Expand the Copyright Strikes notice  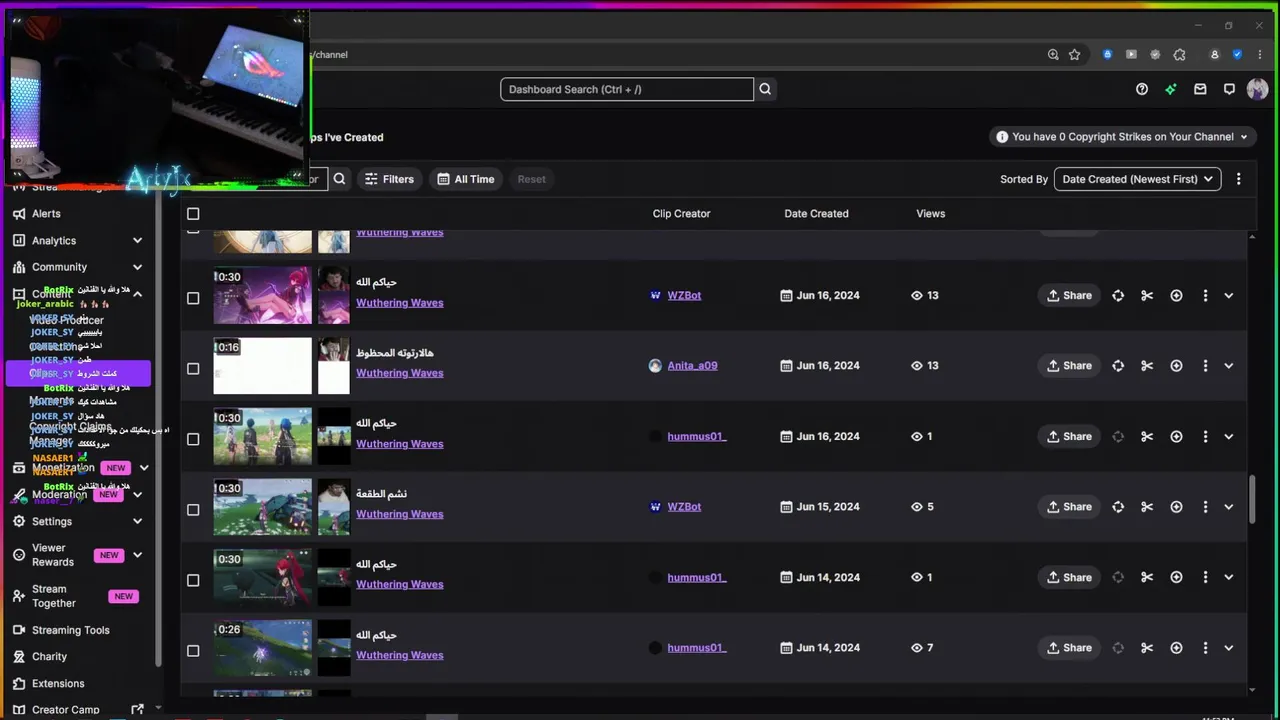click(x=1244, y=137)
